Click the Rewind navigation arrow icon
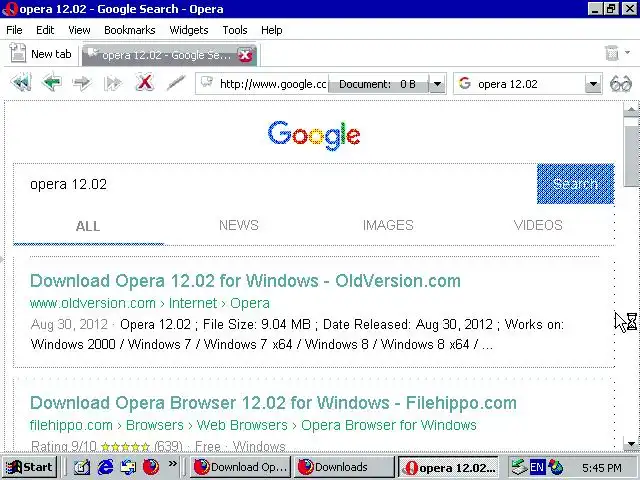 point(21,83)
